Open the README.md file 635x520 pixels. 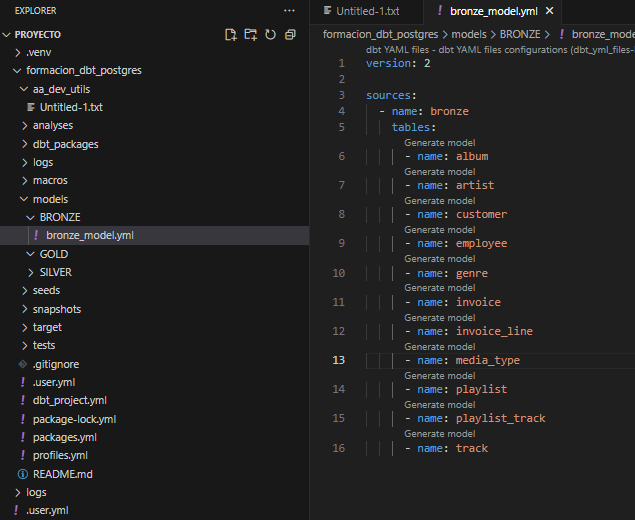pos(62,474)
